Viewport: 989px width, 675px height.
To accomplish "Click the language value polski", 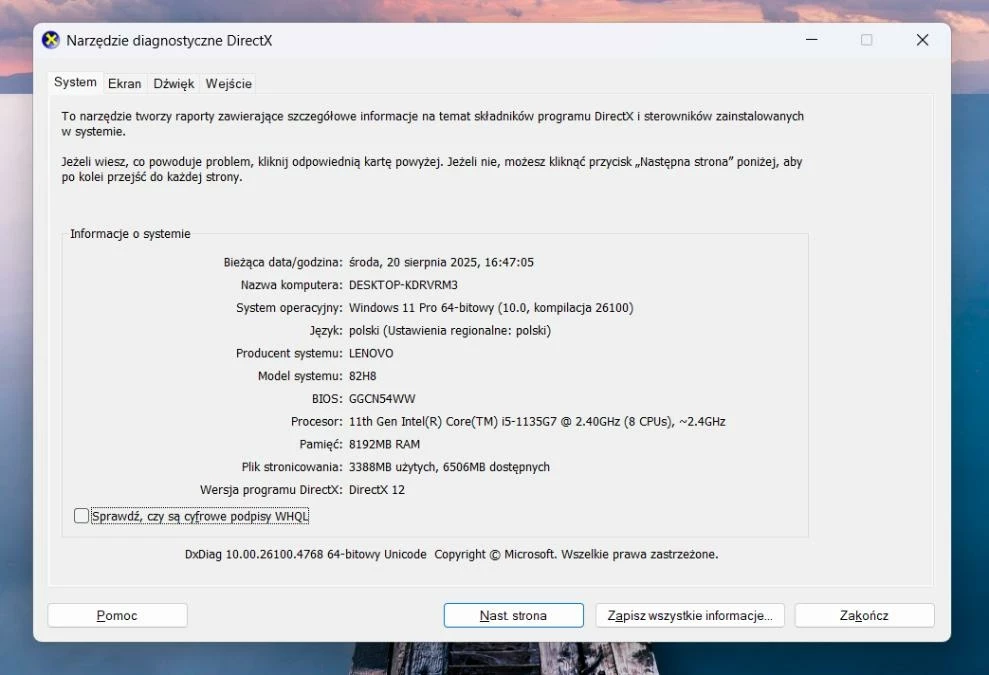I will [450, 331].
